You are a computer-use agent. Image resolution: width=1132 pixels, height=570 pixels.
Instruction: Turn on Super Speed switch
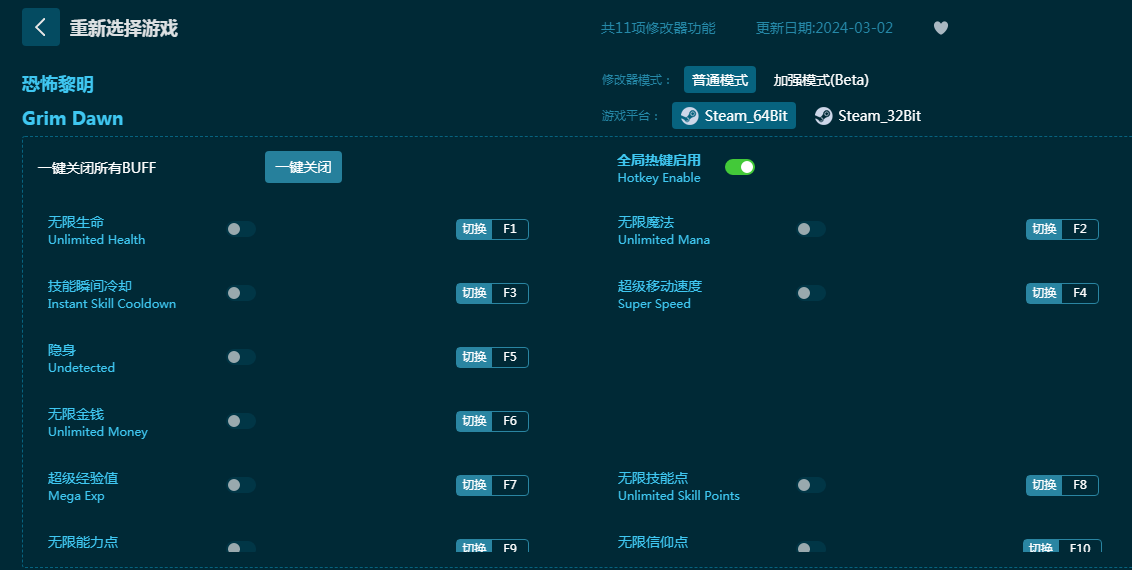click(x=811, y=293)
